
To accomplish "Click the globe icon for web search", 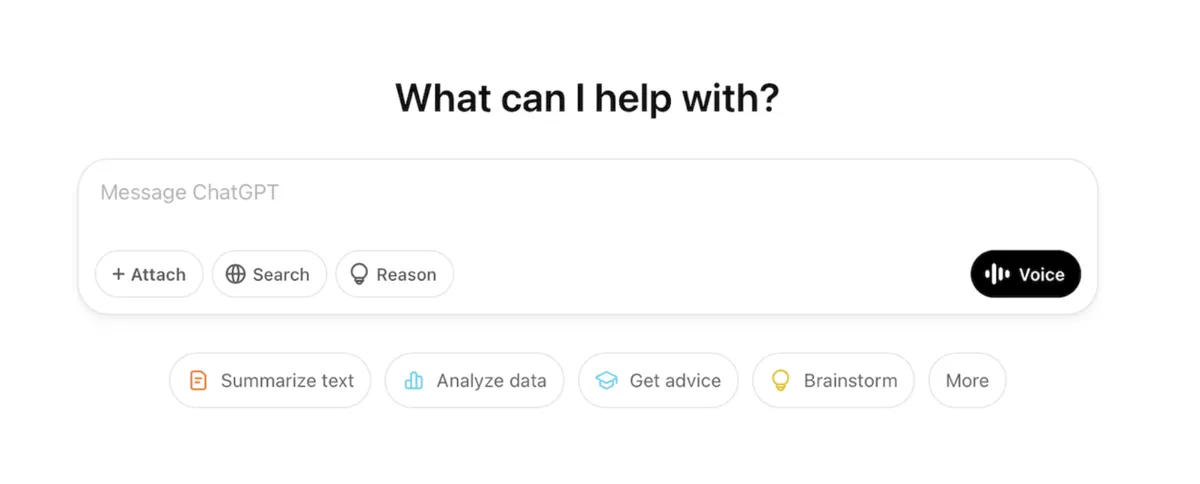I will 236,275.
